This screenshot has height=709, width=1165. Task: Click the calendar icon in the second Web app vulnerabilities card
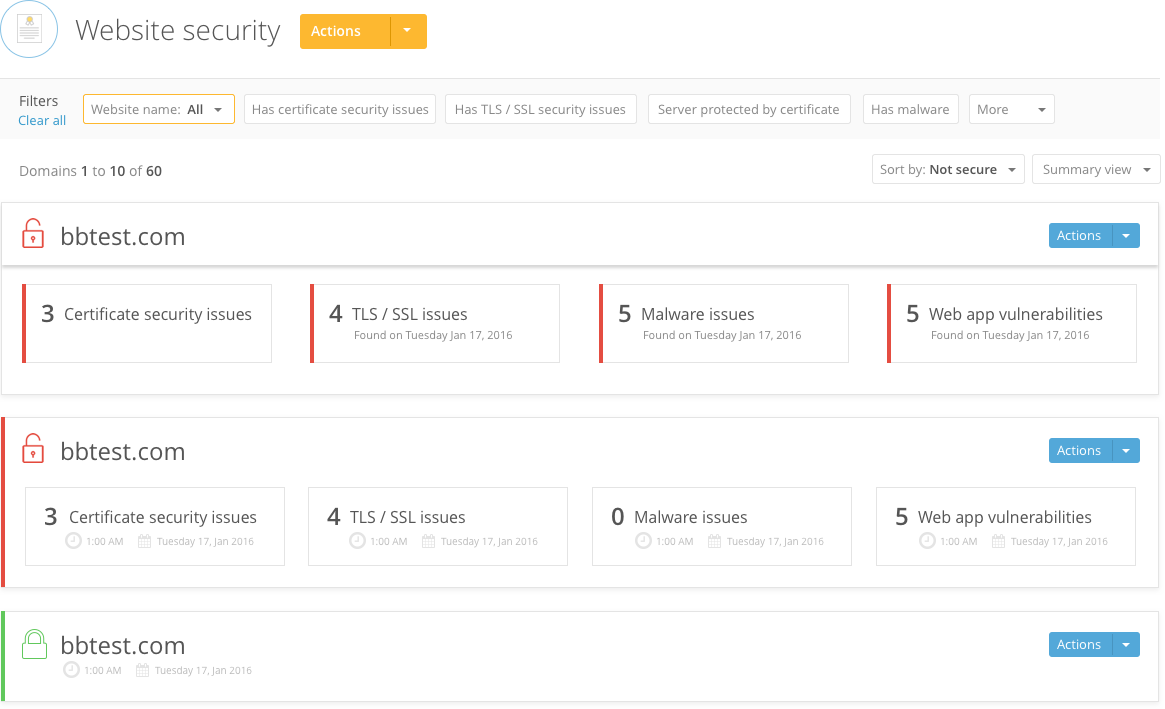pyautogui.click(x=999, y=541)
